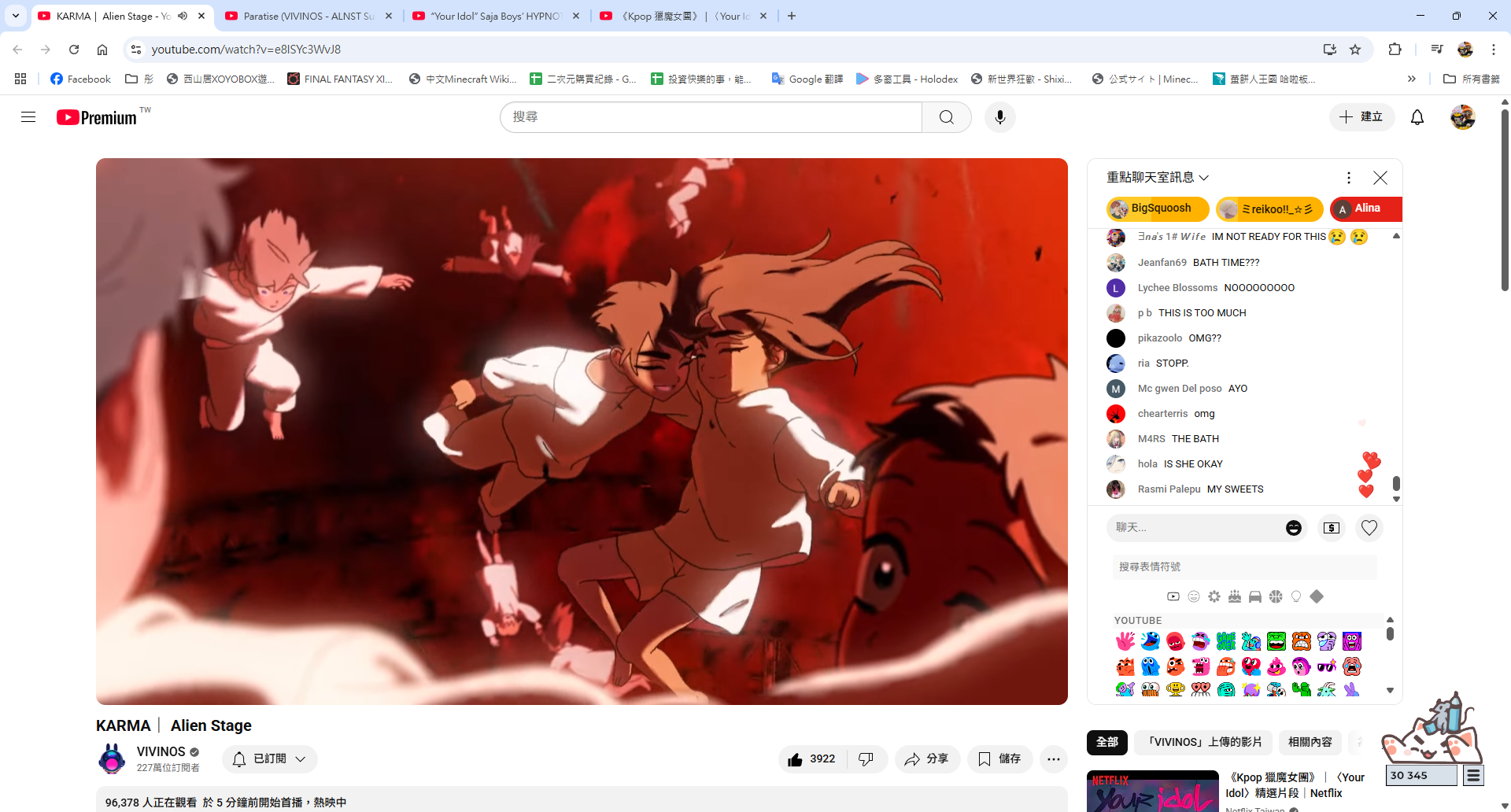This screenshot has height=812, width=1511.
Task: Open the Holodex bookmark
Action: tap(907, 79)
